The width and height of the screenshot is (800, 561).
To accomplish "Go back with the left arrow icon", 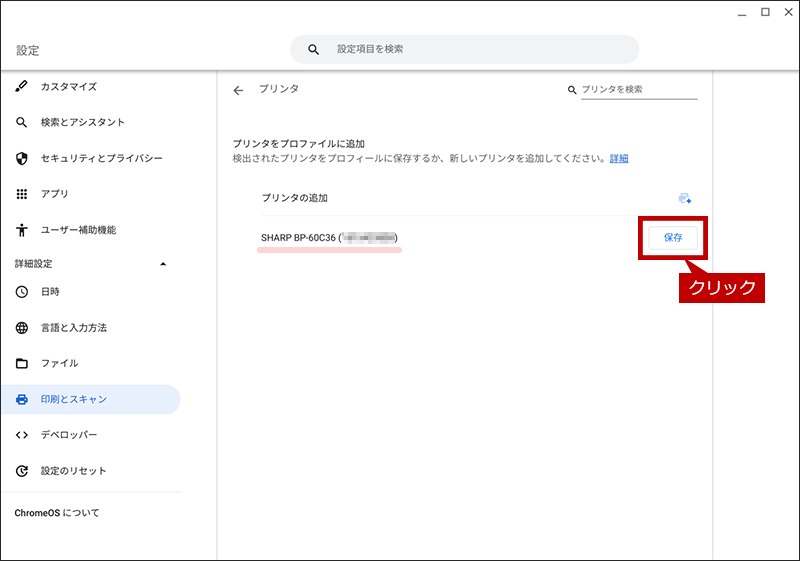I will tap(238, 90).
